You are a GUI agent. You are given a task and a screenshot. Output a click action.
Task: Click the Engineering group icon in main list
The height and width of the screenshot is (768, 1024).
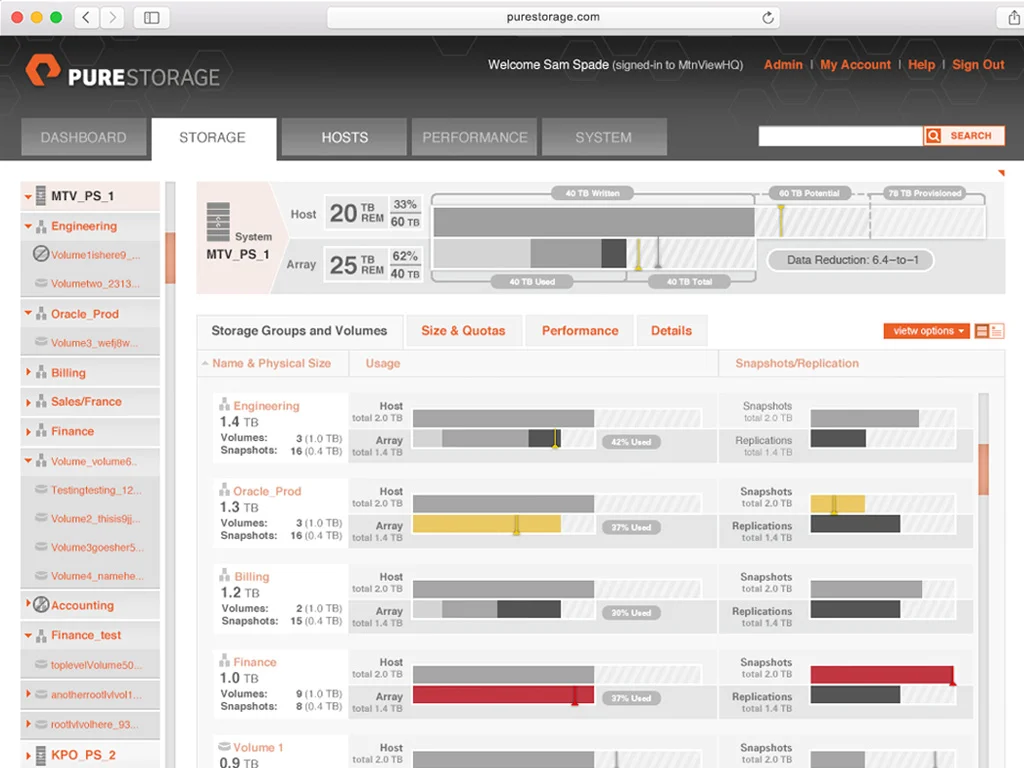click(x=225, y=405)
